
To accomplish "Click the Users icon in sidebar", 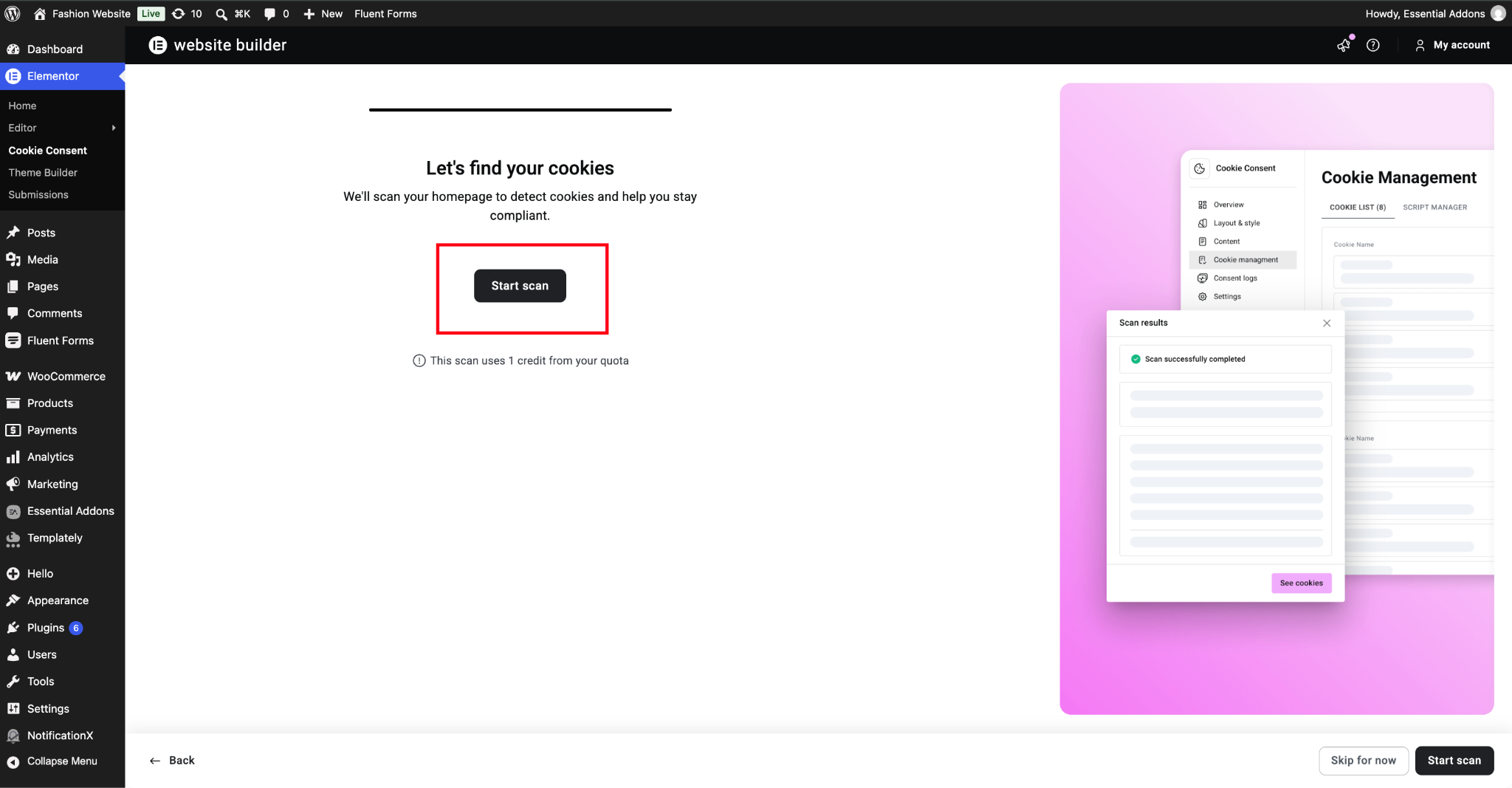I will 13,654.
